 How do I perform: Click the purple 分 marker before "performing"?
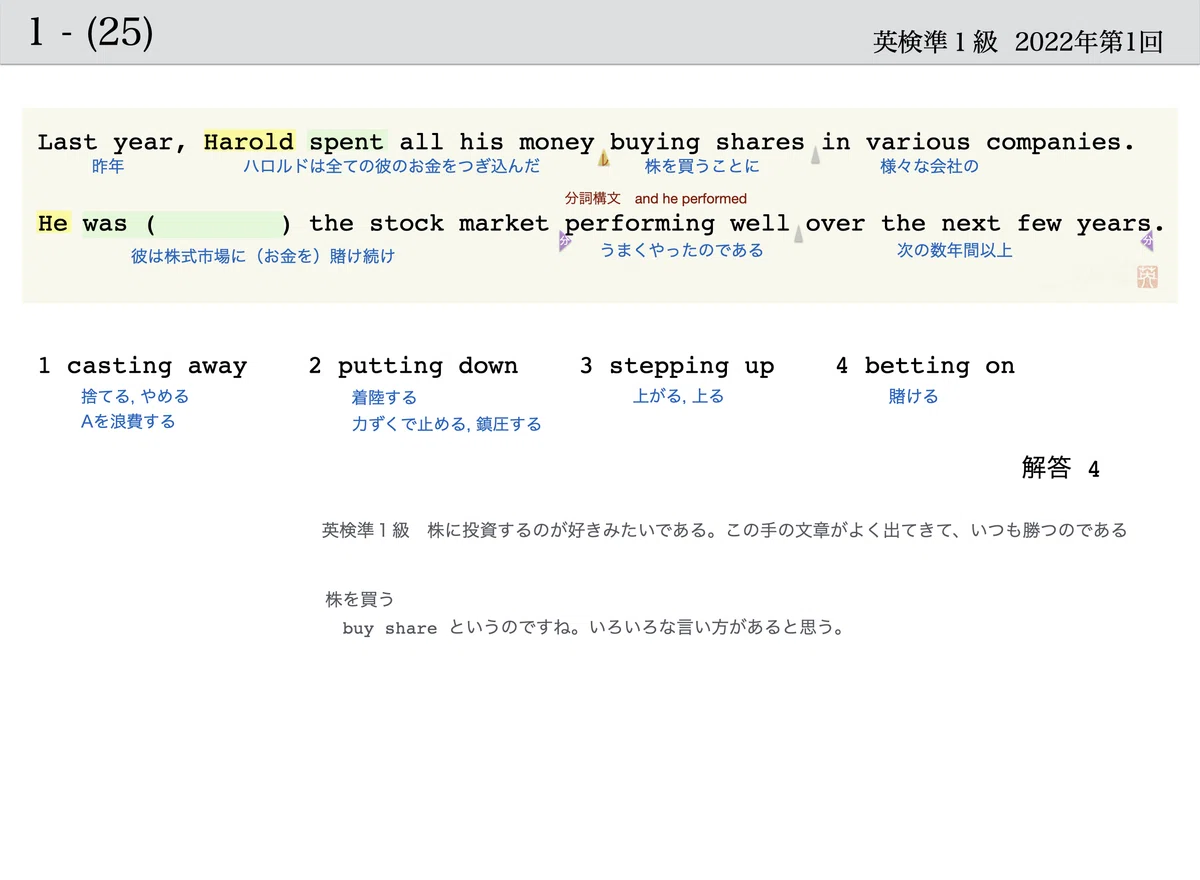(x=565, y=241)
